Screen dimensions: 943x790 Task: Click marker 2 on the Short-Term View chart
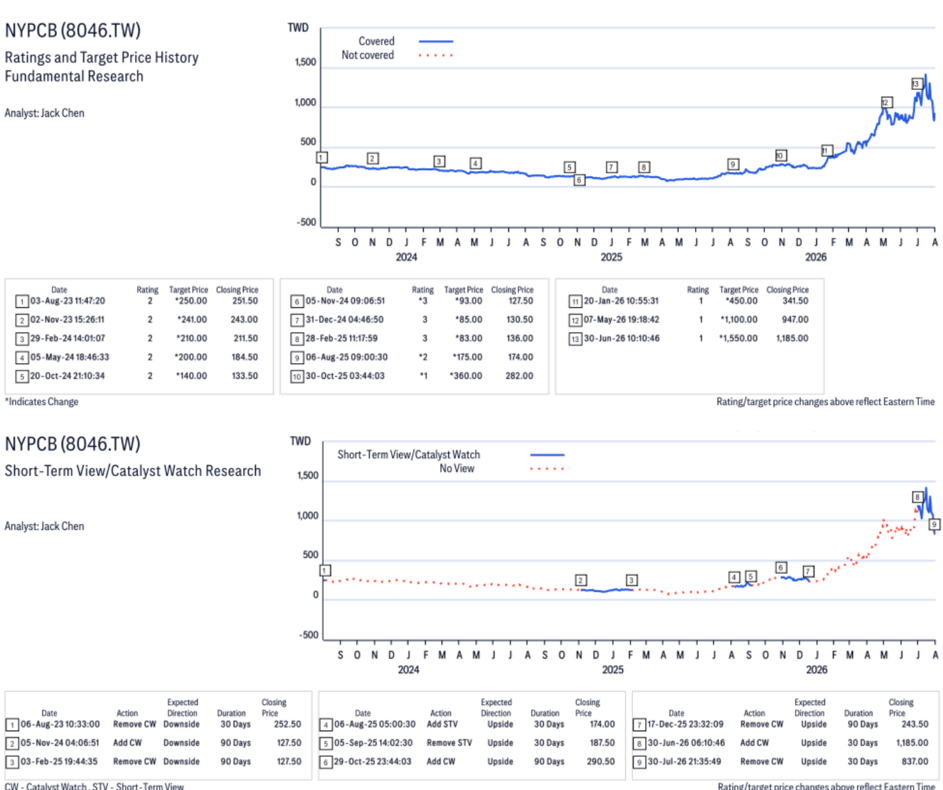pyautogui.click(x=580, y=580)
